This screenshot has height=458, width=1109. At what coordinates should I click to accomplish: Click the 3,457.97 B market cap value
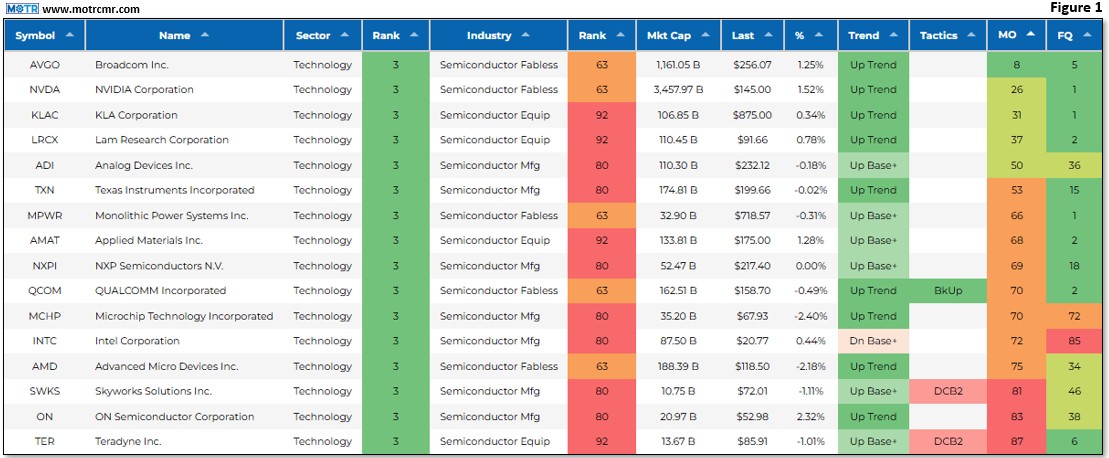click(x=679, y=90)
